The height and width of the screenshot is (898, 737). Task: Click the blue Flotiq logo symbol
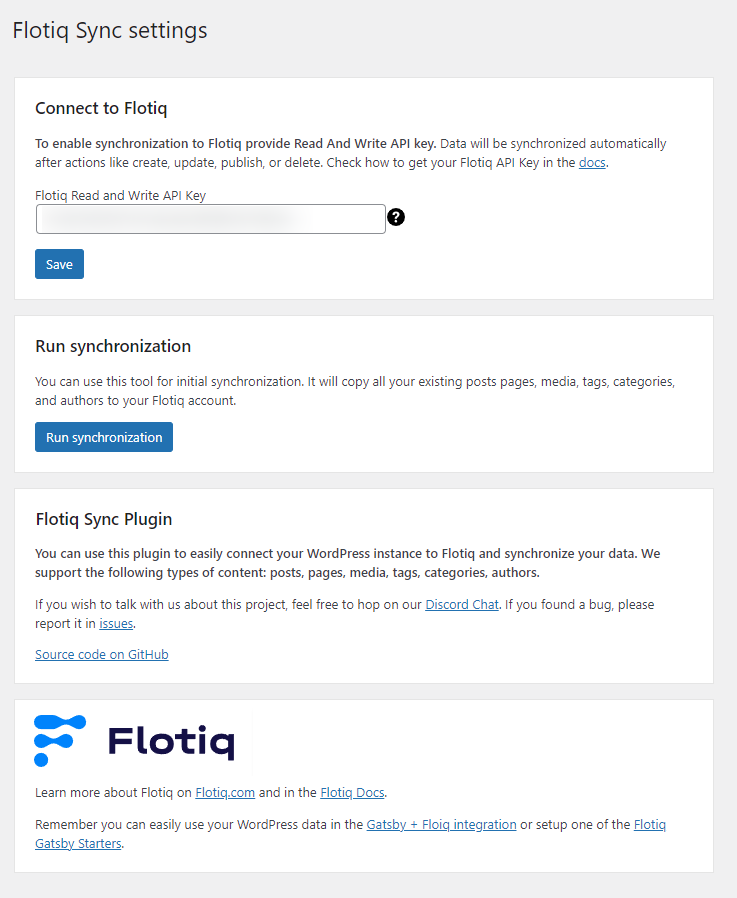[x=60, y=741]
